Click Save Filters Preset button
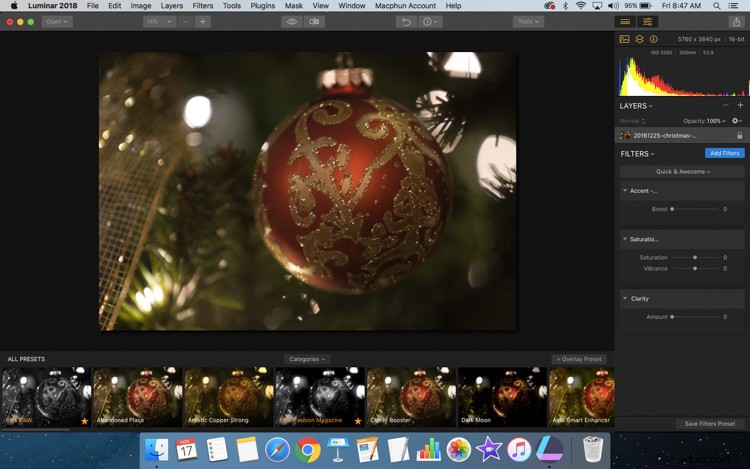The image size is (750, 469). tap(710, 424)
